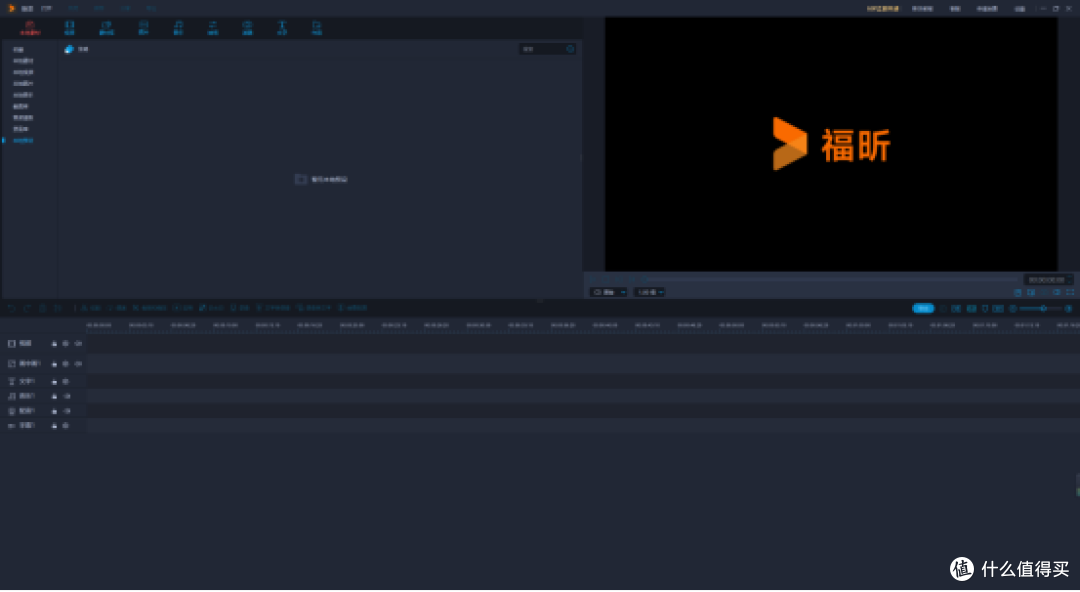Enter fullscreen preview using corner expand icon
This screenshot has width=1080, height=592.
(1070, 292)
